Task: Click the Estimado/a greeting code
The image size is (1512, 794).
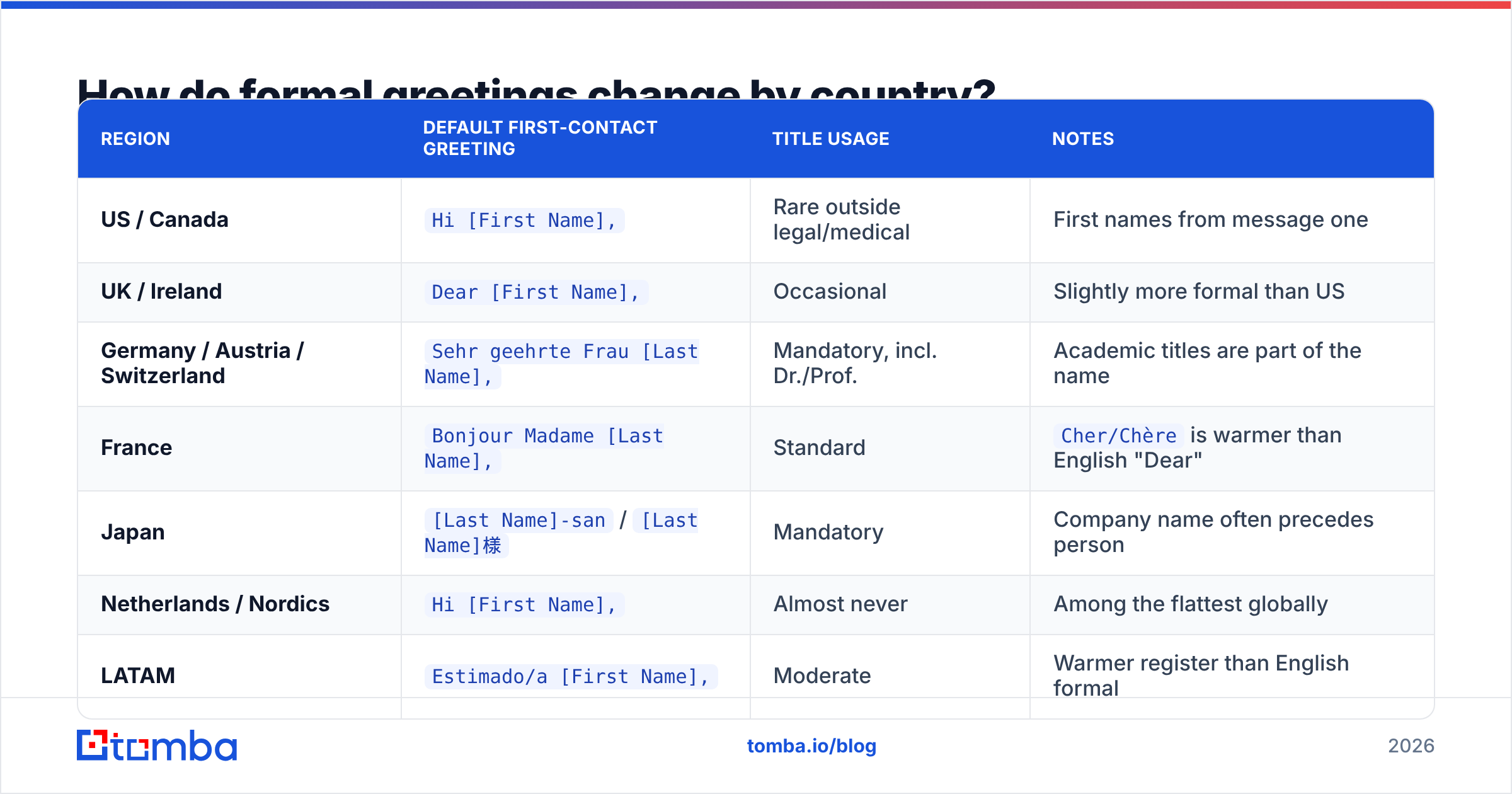Action: pyautogui.click(x=571, y=676)
